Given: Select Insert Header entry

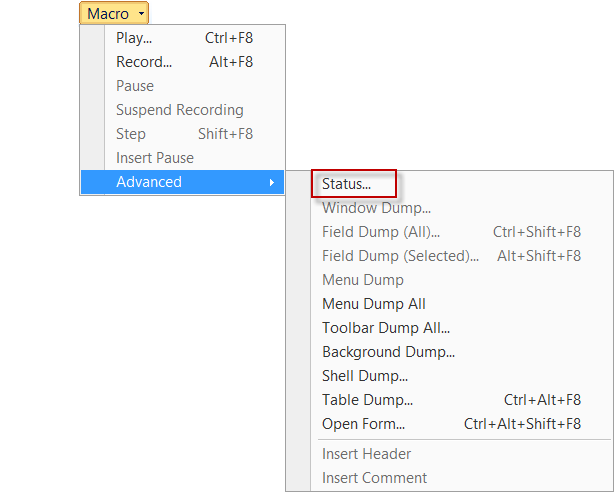Looking at the screenshot, I should coord(366,454).
